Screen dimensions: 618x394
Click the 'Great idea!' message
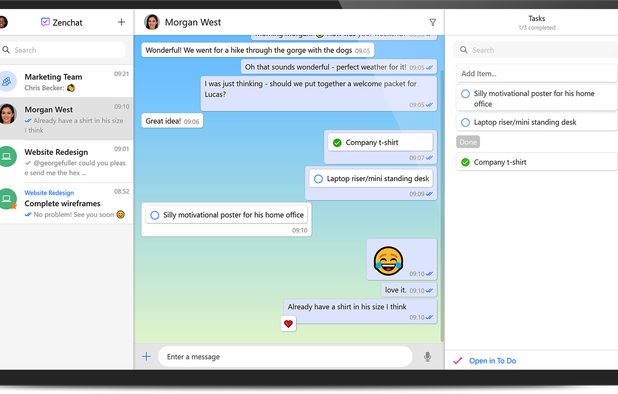coord(172,121)
